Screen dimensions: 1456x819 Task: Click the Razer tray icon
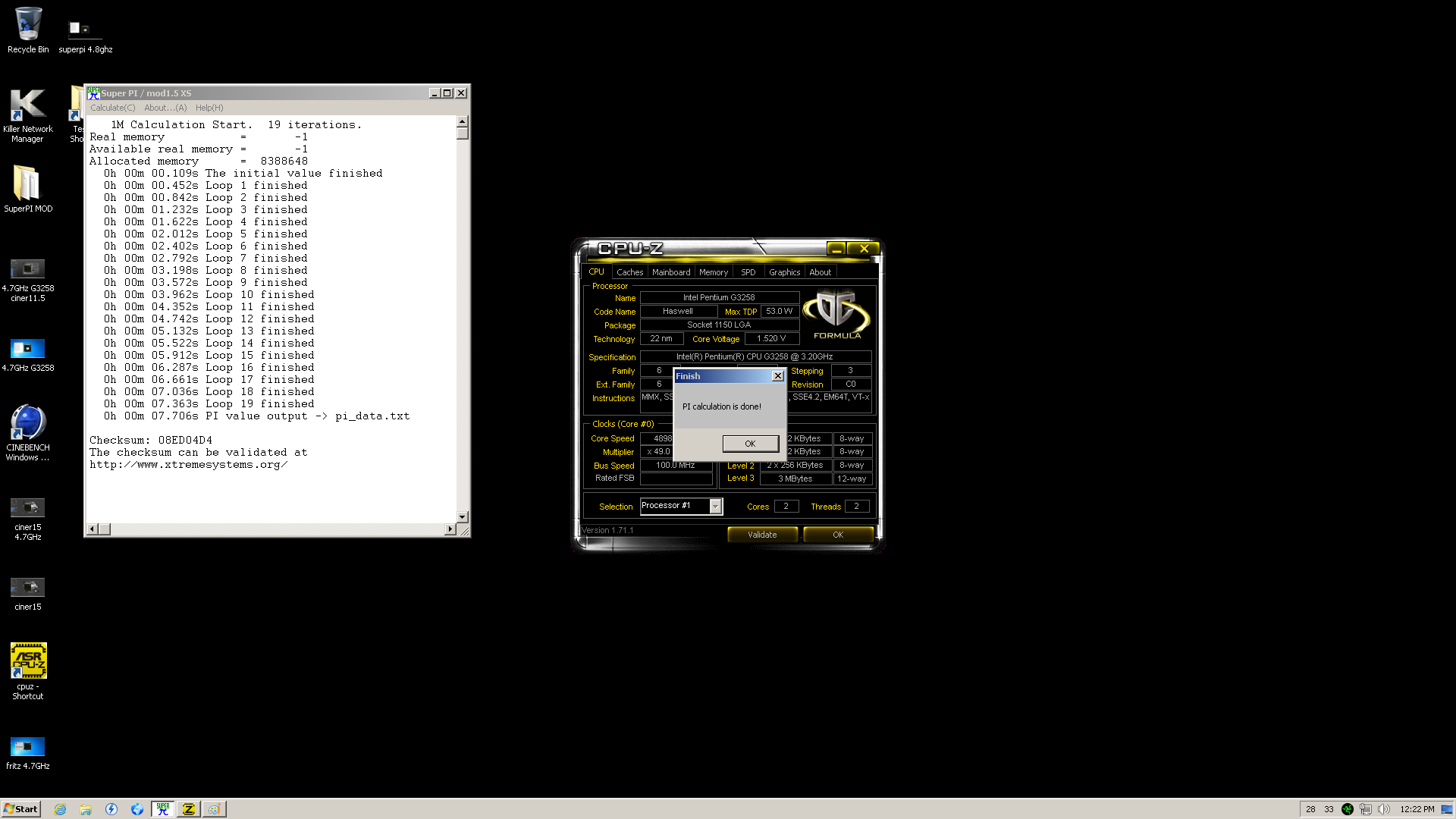click(x=1348, y=809)
